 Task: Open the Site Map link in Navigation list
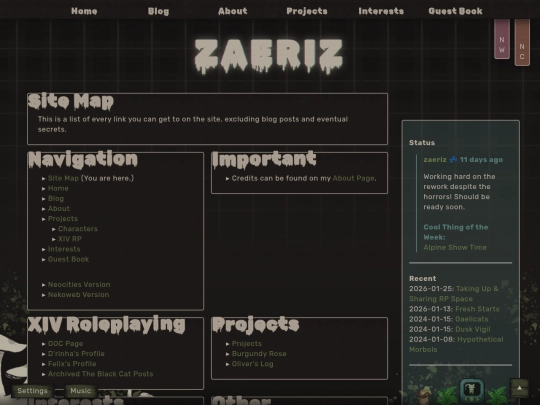coord(63,178)
